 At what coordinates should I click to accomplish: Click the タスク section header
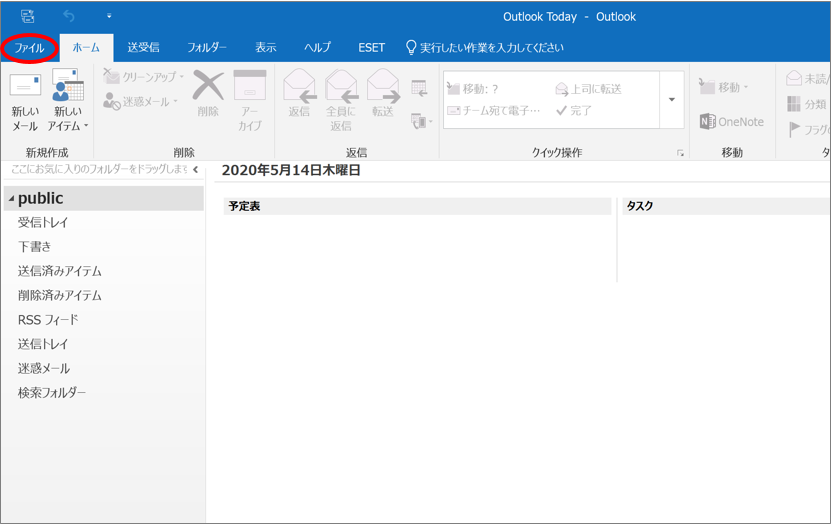pos(725,206)
